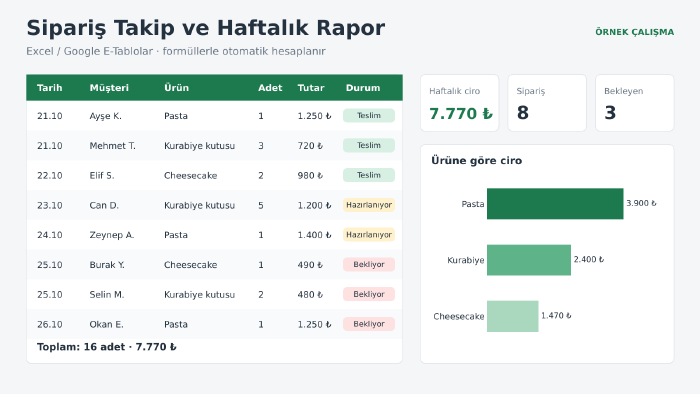Screen dimensions: 700x394
Task: Click the light green Cheesecake chart bar
Action: click(x=512, y=316)
